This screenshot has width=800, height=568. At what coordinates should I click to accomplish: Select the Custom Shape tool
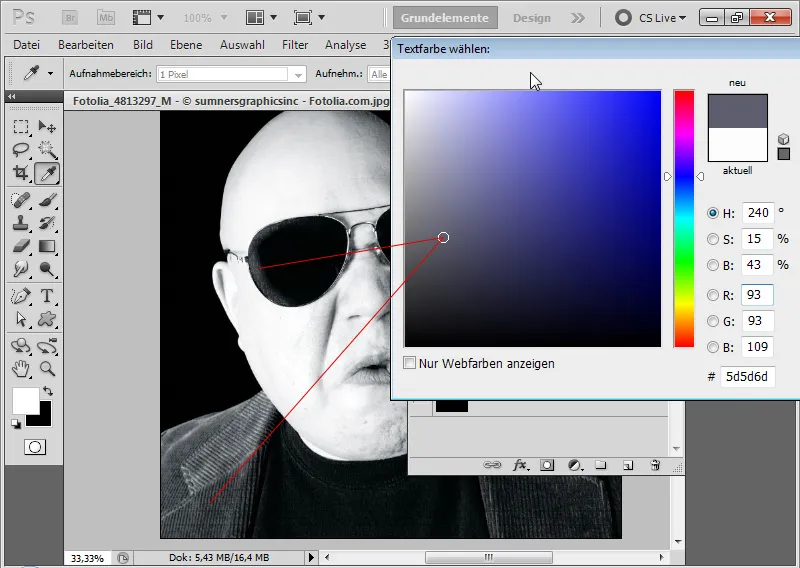point(47,319)
